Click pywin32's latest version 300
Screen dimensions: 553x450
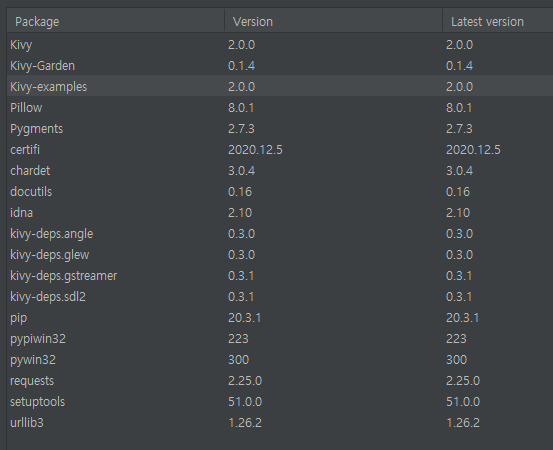point(456,359)
